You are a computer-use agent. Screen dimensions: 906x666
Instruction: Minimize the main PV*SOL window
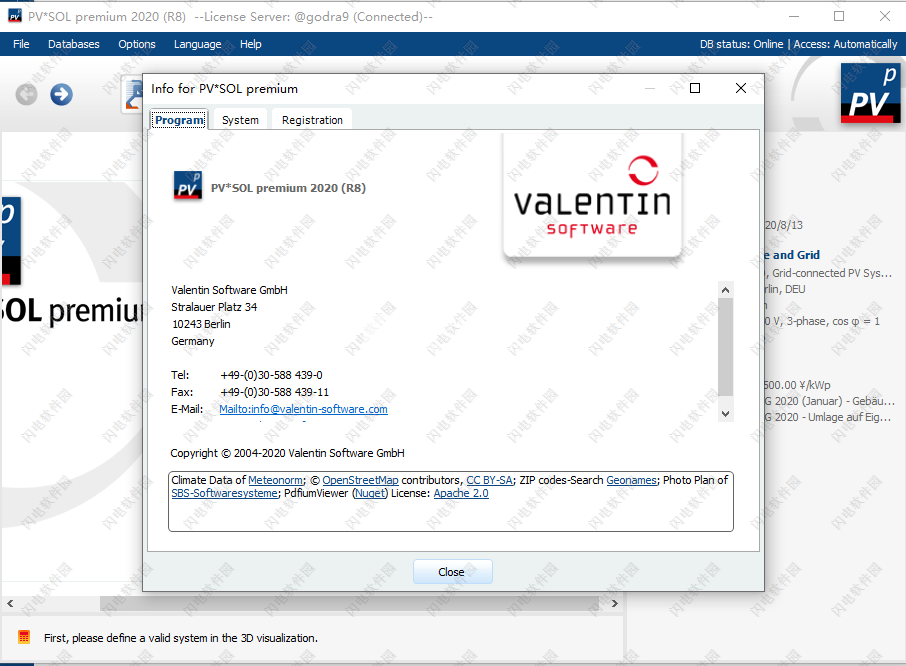click(794, 16)
